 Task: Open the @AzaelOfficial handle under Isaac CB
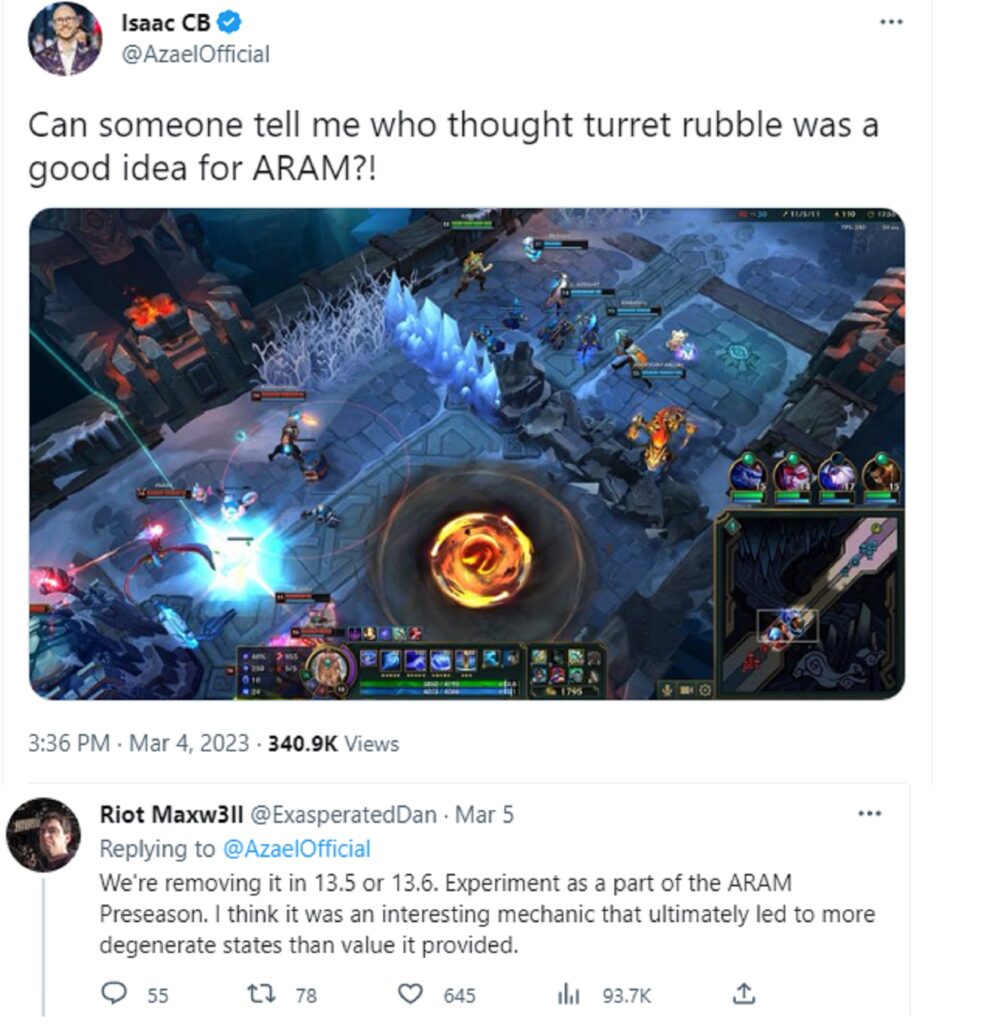[195, 54]
